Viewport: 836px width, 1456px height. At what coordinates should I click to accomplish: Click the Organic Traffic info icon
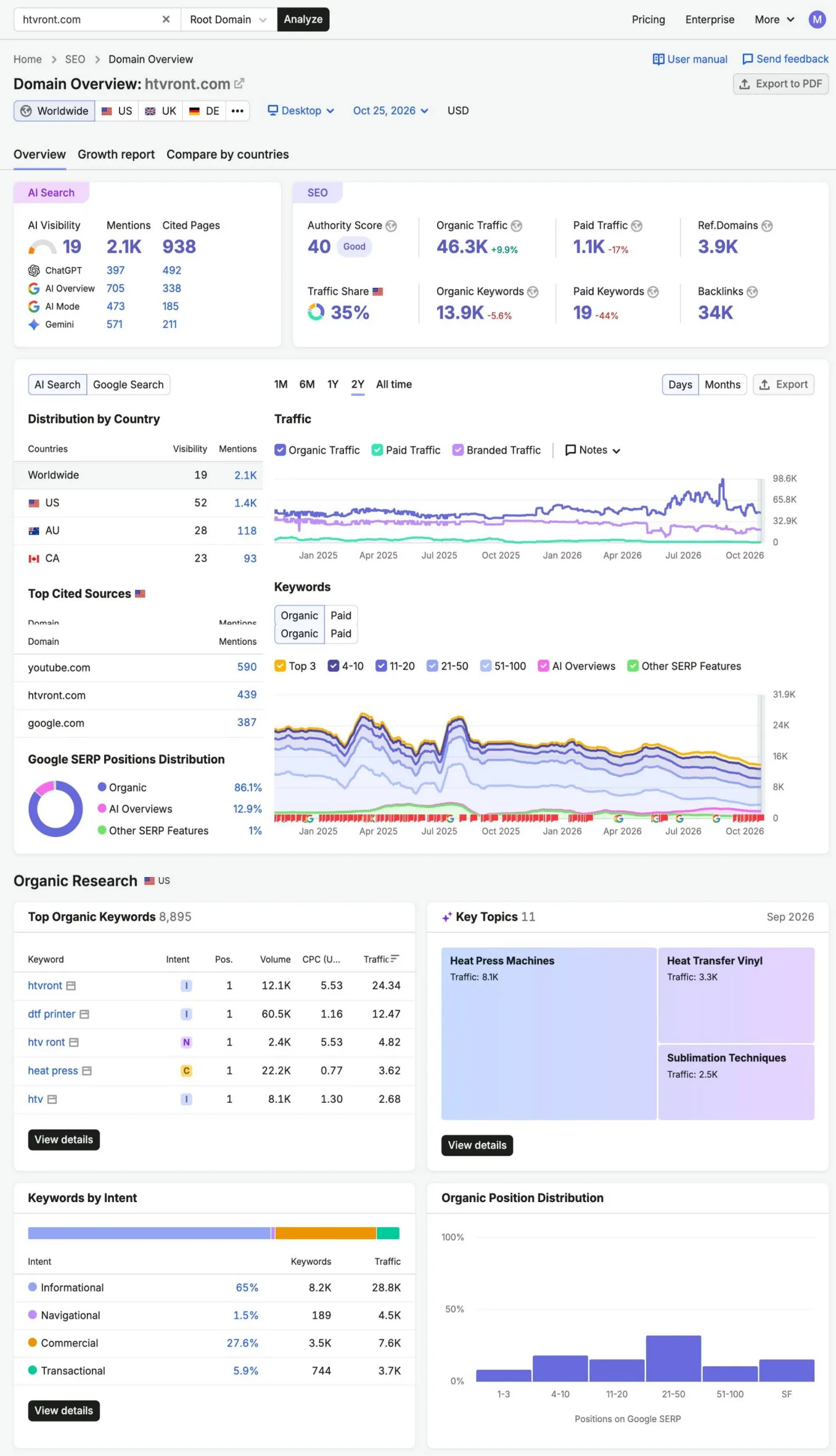click(x=517, y=226)
